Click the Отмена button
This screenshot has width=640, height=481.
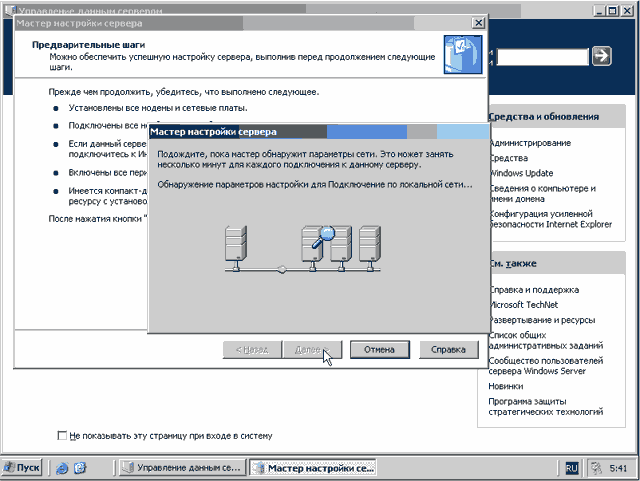[x=380, y=350]
